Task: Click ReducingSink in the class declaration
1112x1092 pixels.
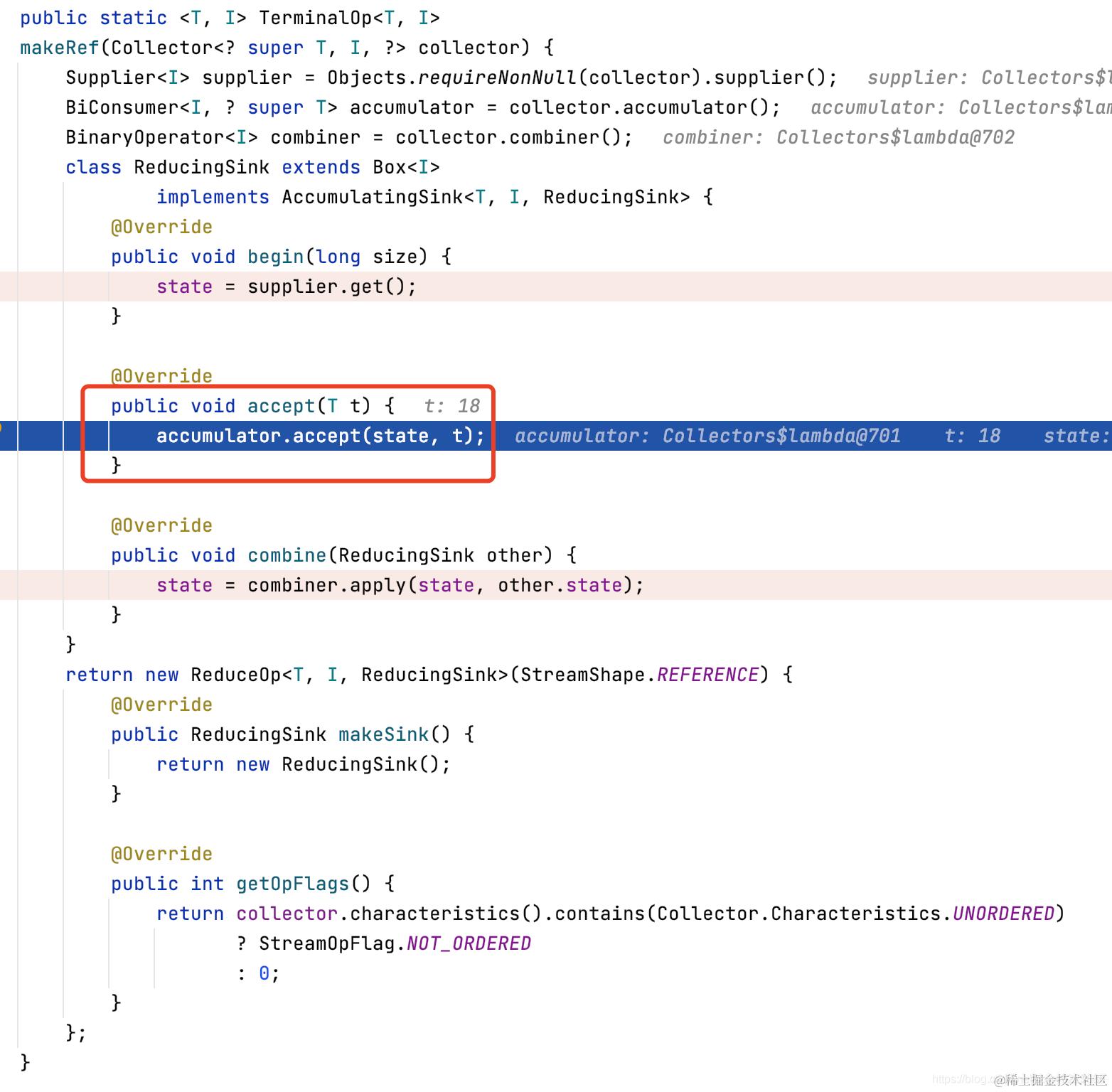Action: [202, 167]
